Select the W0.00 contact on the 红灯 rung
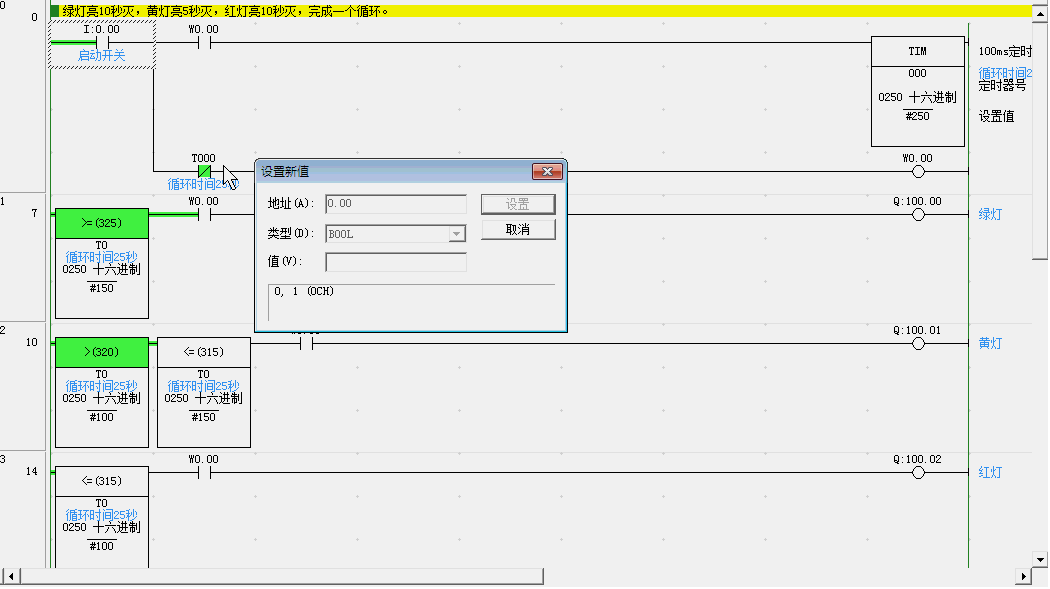 204,473
